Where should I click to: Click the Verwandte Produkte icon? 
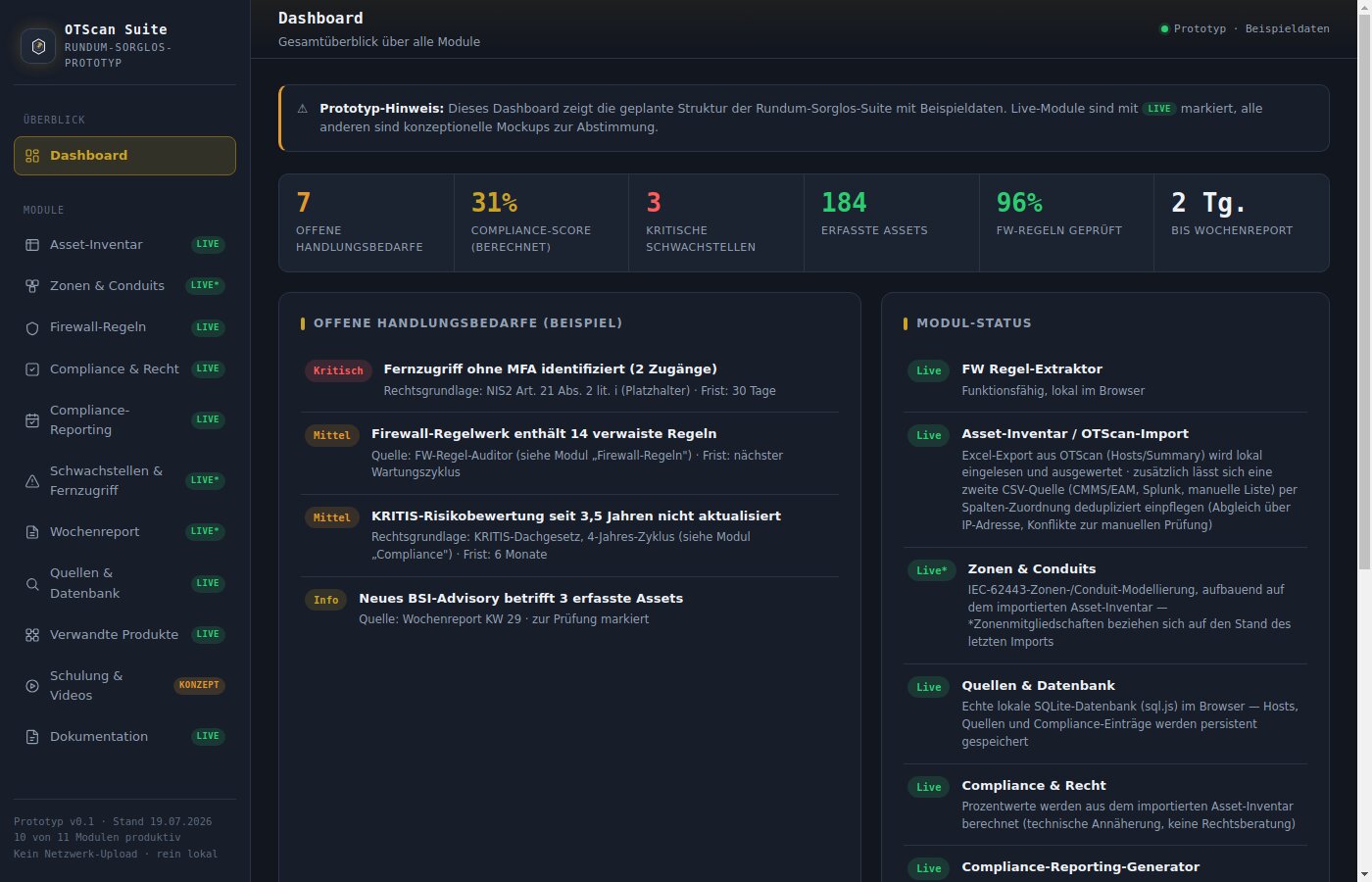click(32, 635)
